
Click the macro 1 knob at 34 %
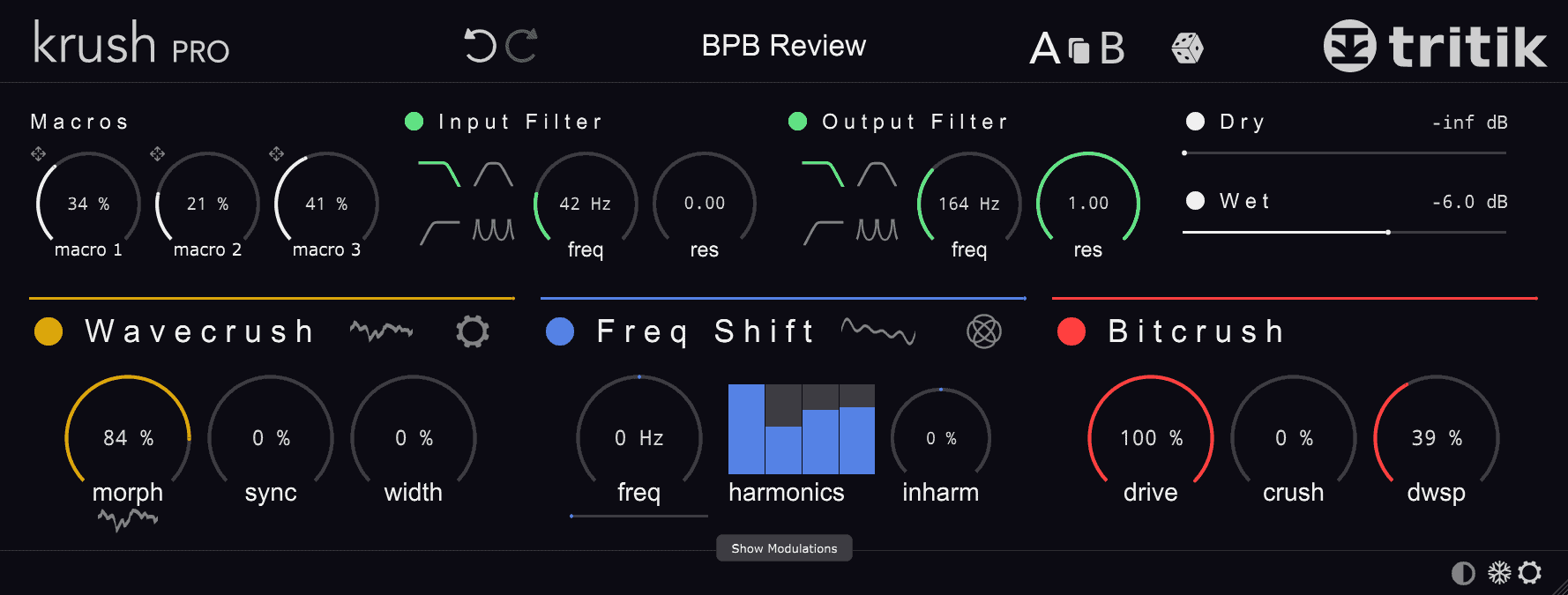coord(88,202)
